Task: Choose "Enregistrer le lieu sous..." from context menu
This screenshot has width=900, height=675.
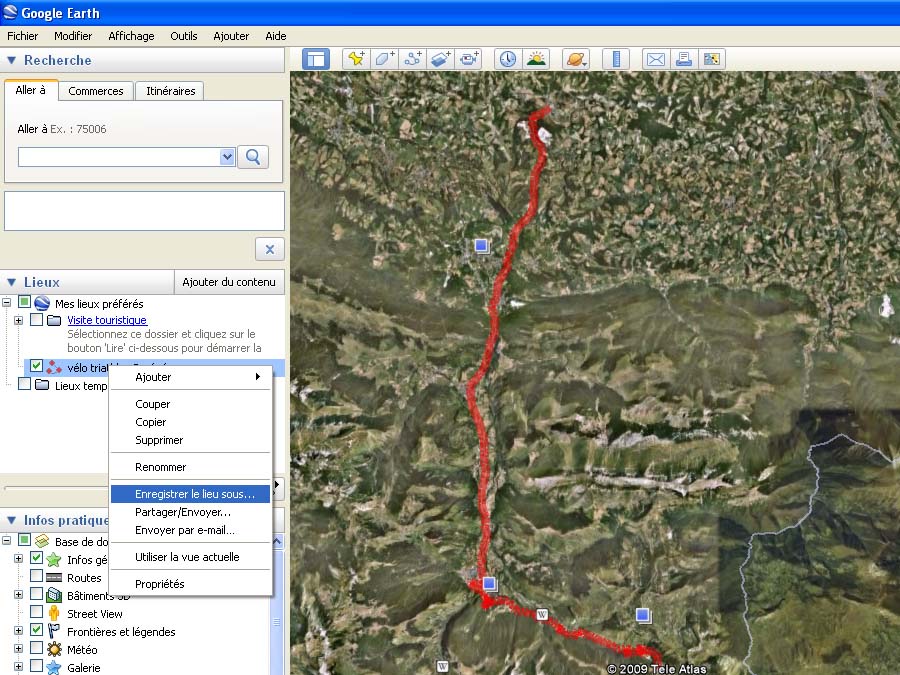Action: [x=194, y=494]
